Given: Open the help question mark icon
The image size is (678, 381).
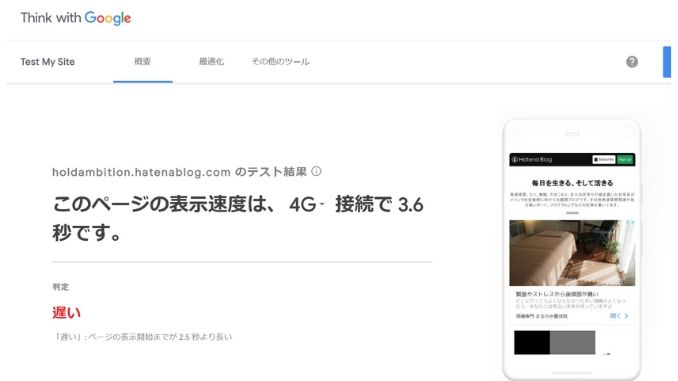Looking at the screenshot, I should [x=632, y=62].
